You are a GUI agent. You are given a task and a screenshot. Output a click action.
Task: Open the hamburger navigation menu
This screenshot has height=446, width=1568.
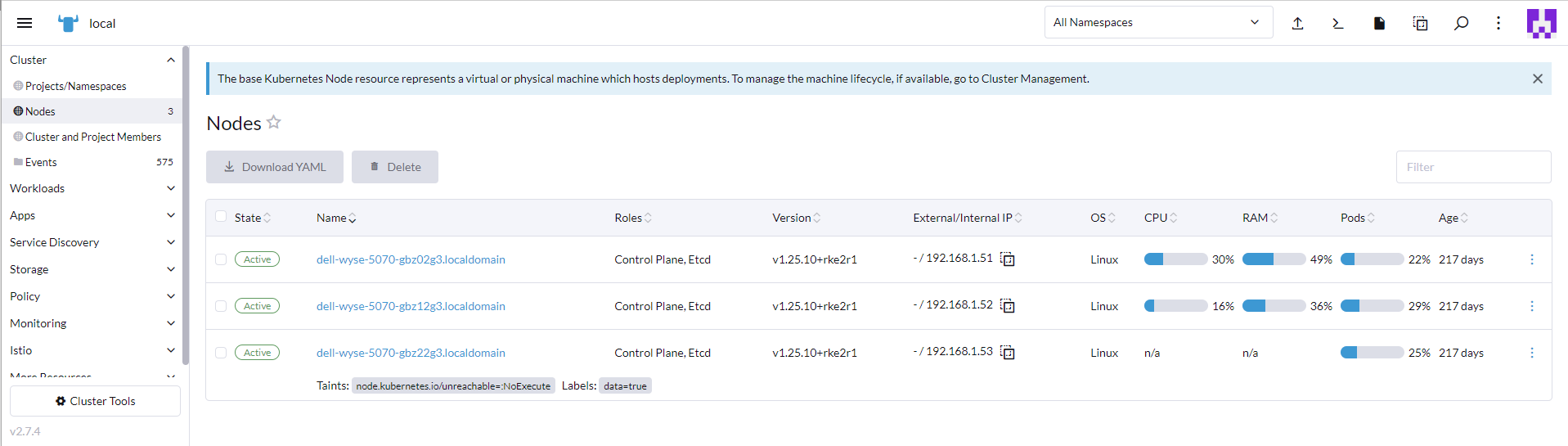coord(25,23)
